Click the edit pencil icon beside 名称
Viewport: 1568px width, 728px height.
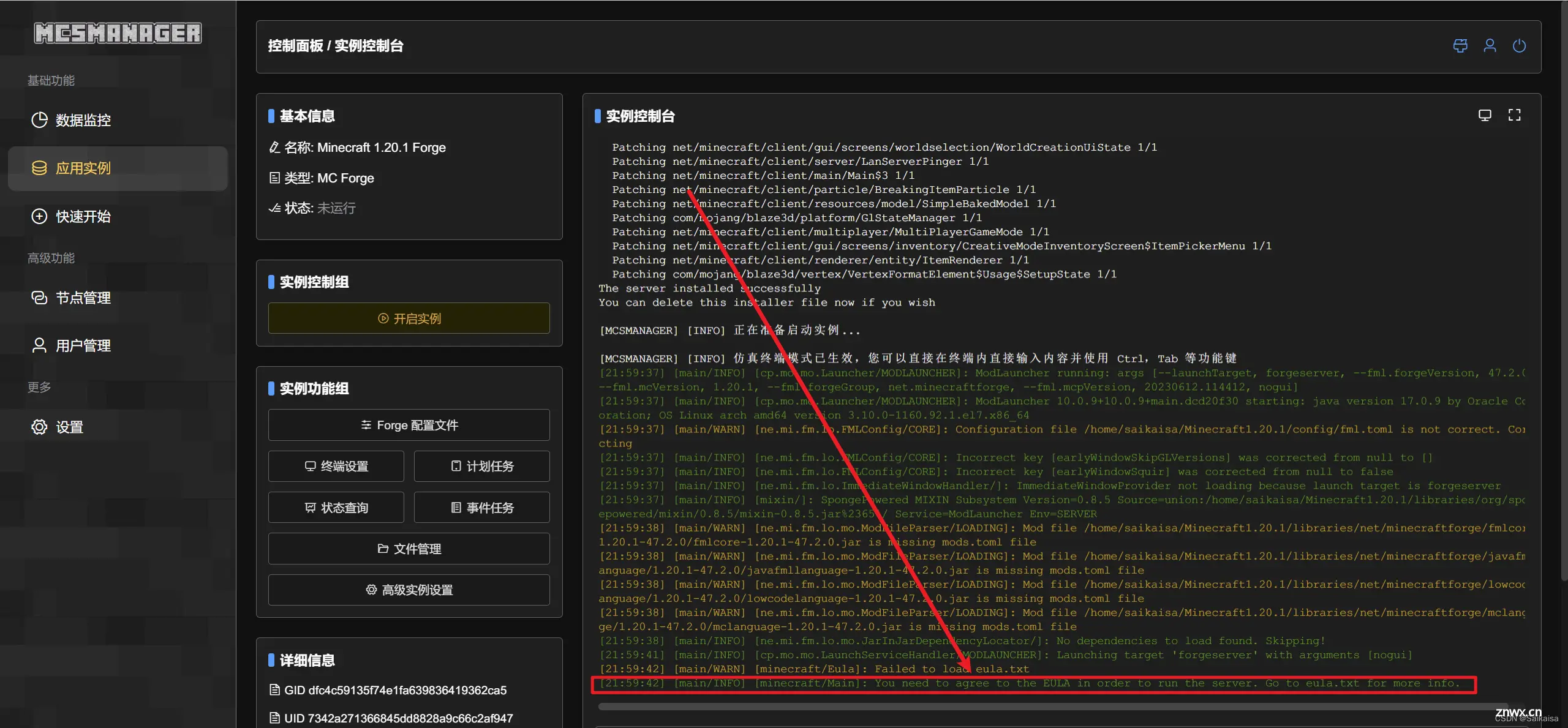point(274,148)
